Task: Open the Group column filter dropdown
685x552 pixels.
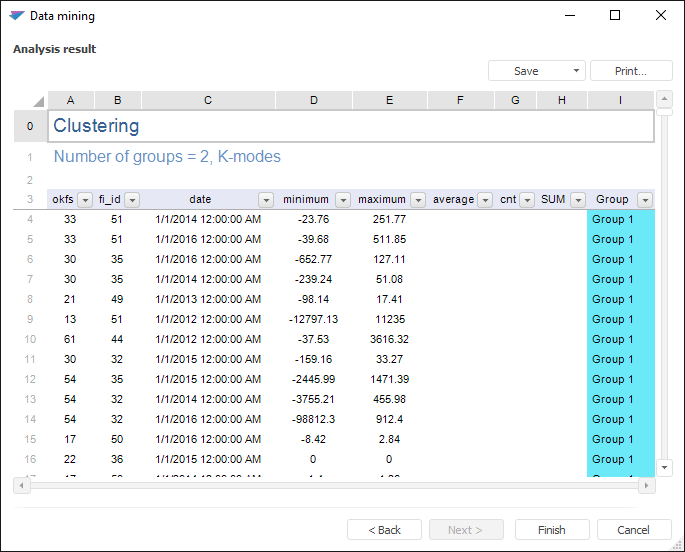Action: click(x=645, y=200)
